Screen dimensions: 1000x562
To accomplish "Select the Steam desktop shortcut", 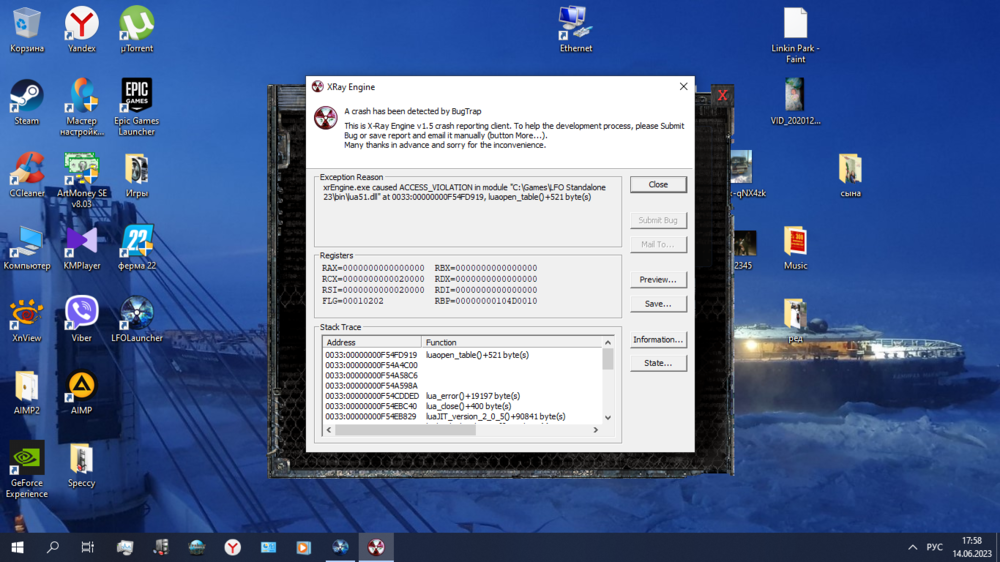I will coord(26,102).
